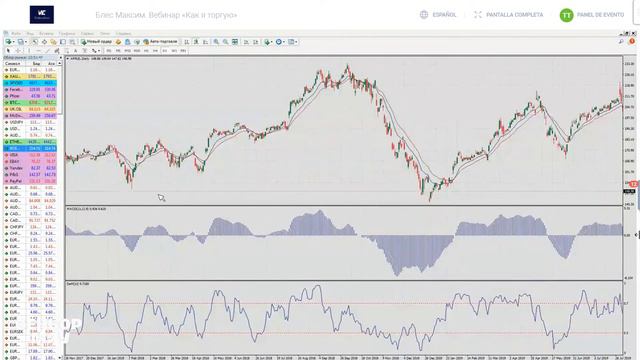Close the Market Watch panel
640x360 pixels.
point(60,58)
